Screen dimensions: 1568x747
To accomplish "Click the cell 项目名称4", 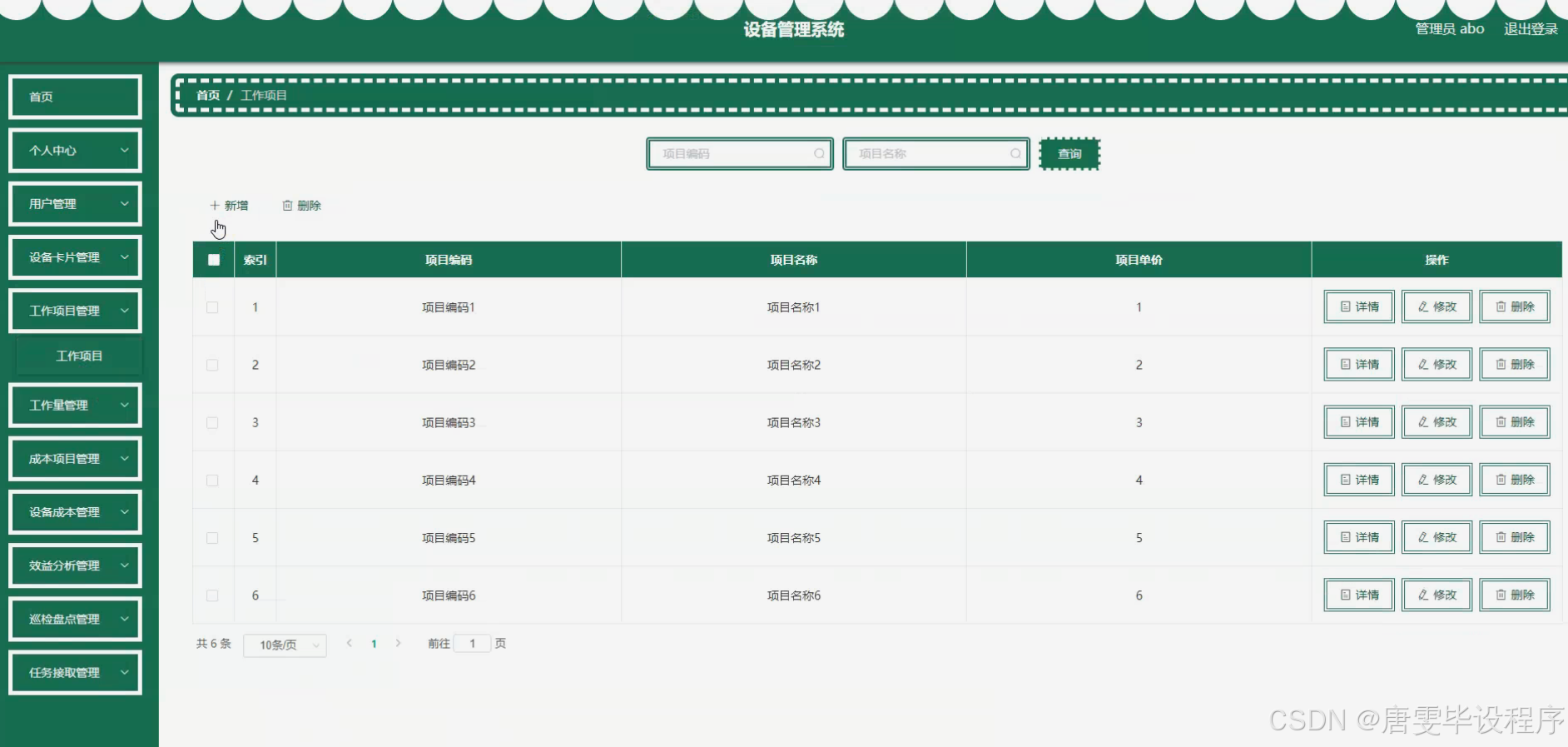I will coord(794,481).
